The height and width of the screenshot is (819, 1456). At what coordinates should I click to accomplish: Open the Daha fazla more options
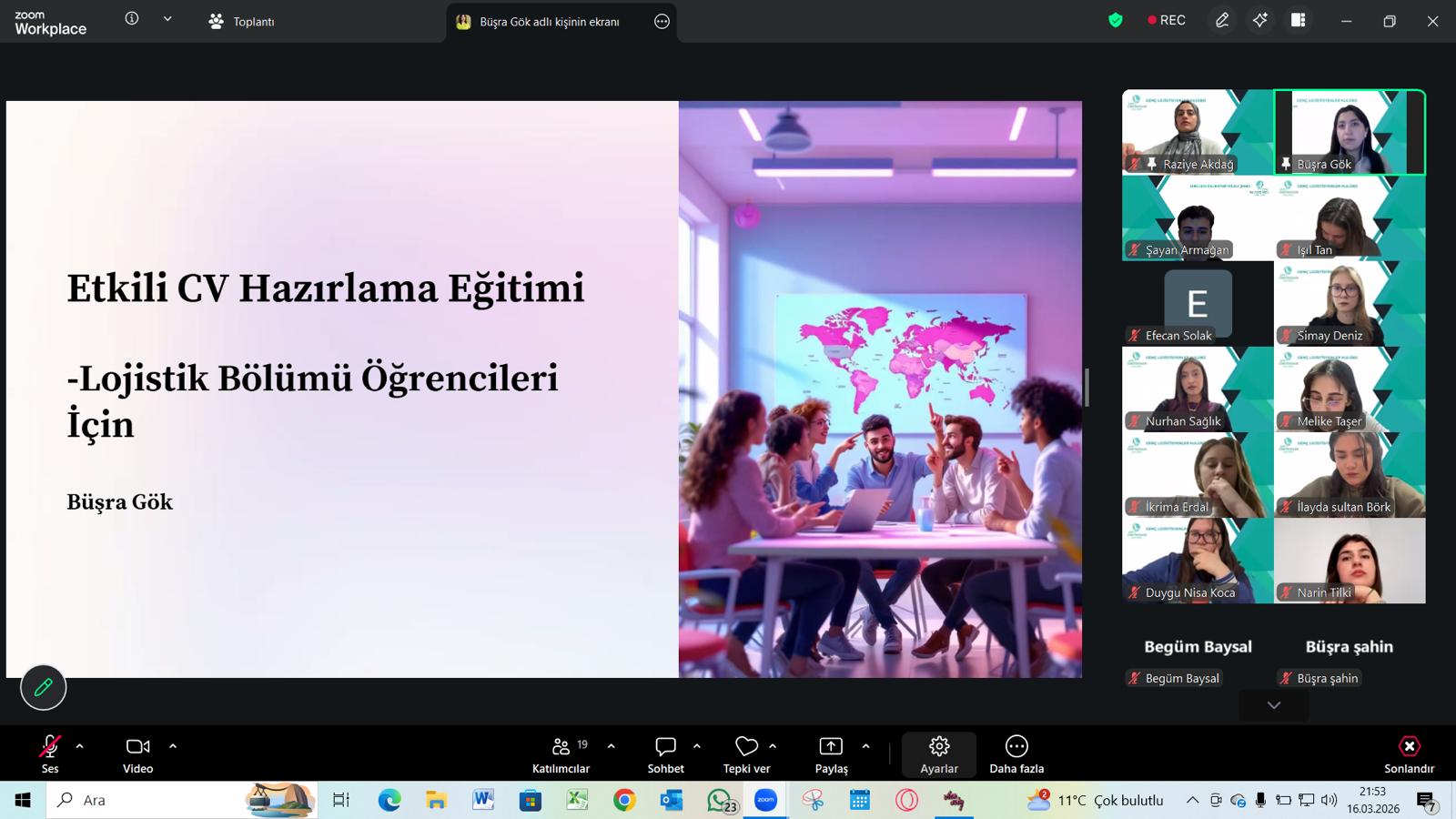[x=1016, y=754]
